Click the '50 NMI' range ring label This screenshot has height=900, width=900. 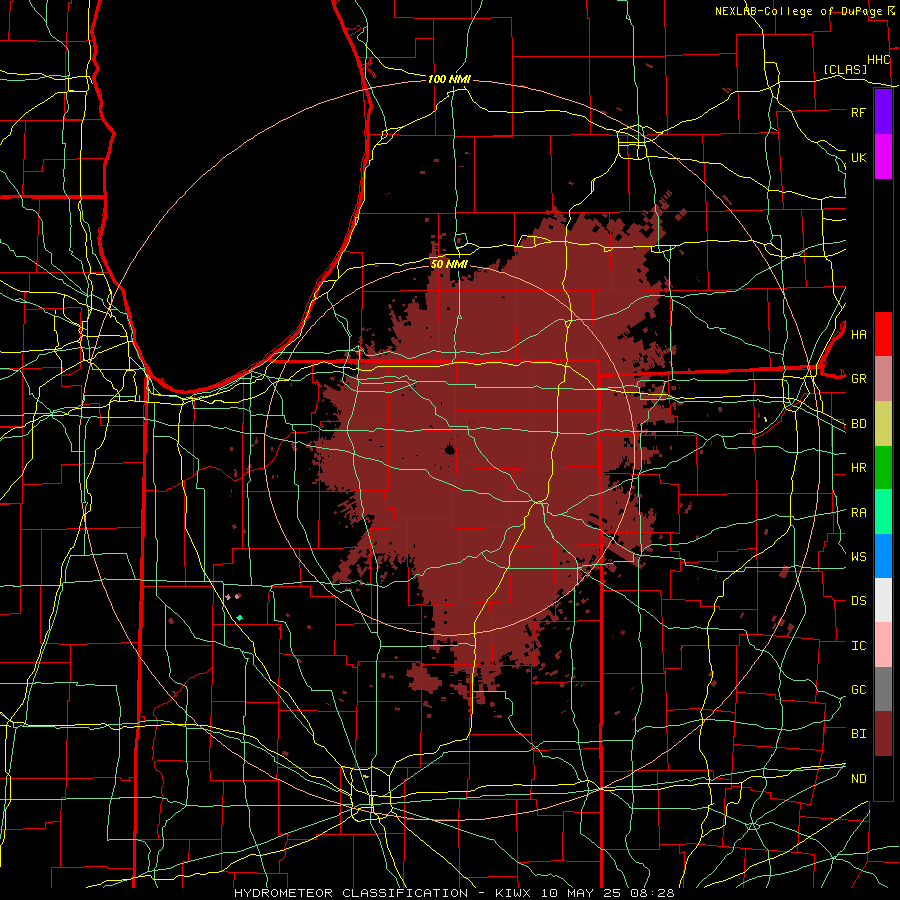[x=449, y=264]
